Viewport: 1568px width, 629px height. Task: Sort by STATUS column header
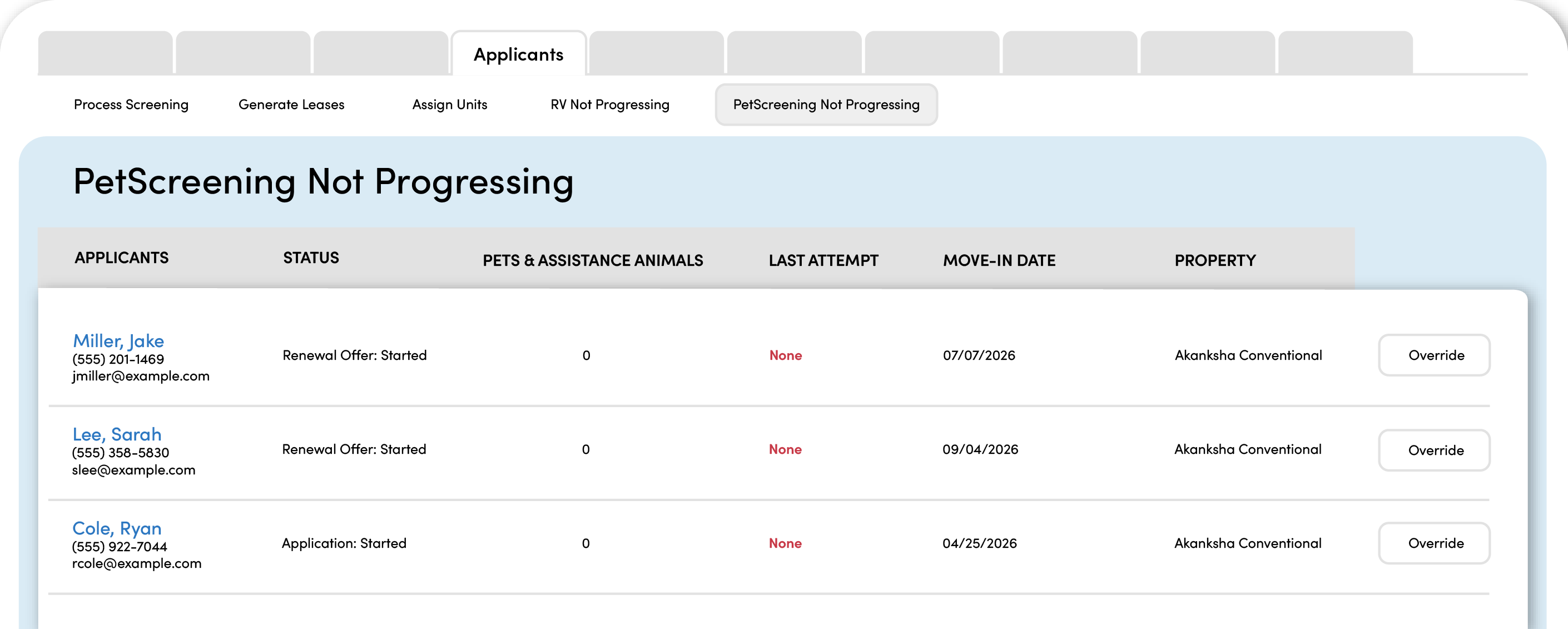point(311,257)
